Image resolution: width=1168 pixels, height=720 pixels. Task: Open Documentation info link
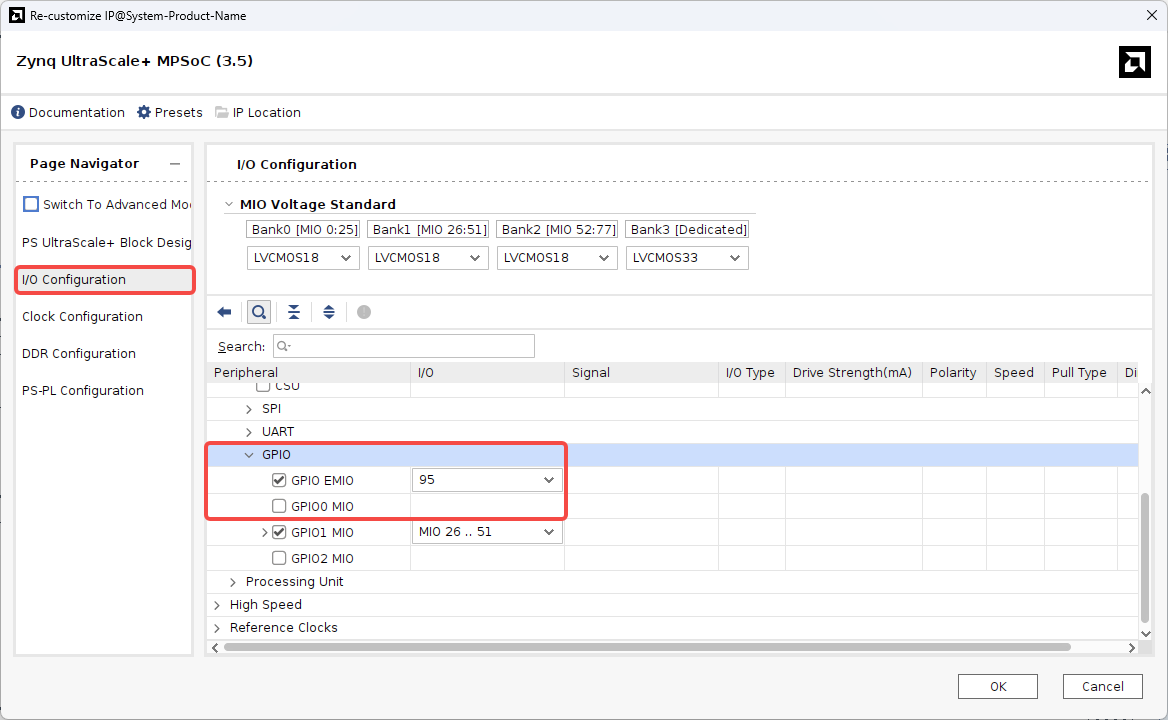click(x=68, y=113)
